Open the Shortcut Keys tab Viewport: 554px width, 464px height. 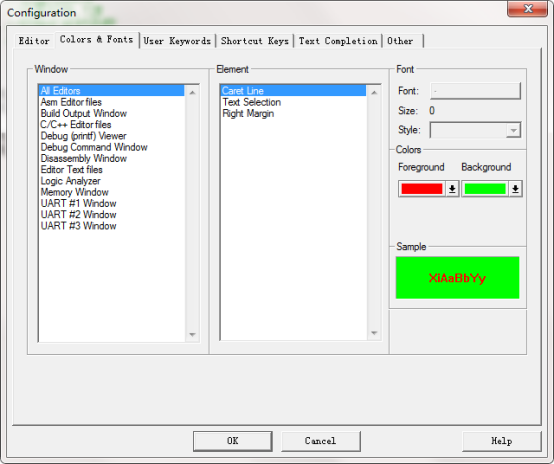point(255,41)
